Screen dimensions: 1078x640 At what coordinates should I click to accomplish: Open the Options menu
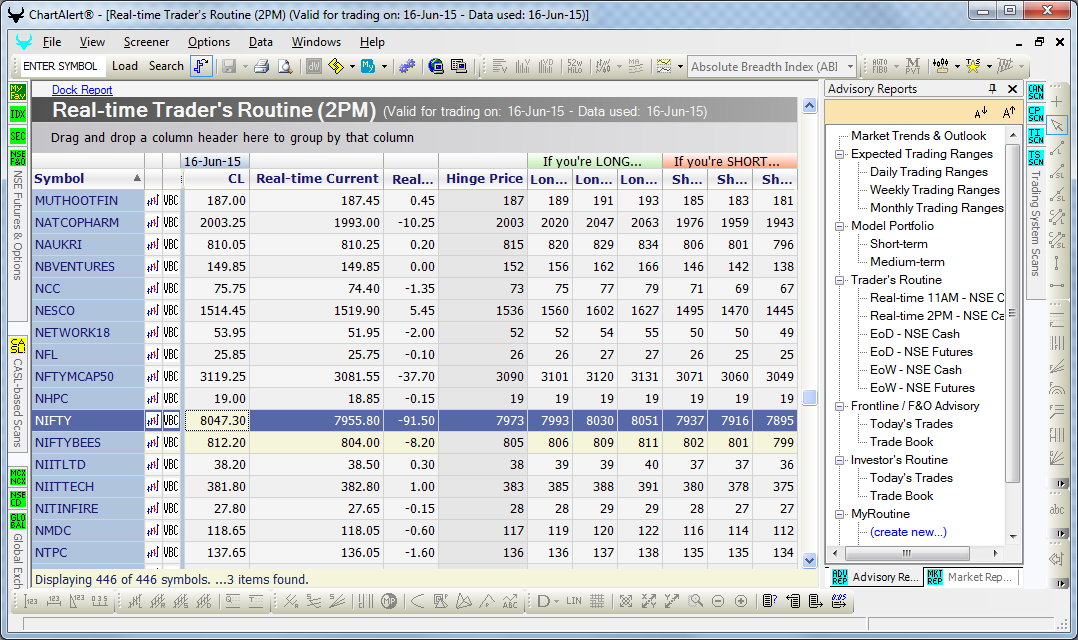[209, 42]
